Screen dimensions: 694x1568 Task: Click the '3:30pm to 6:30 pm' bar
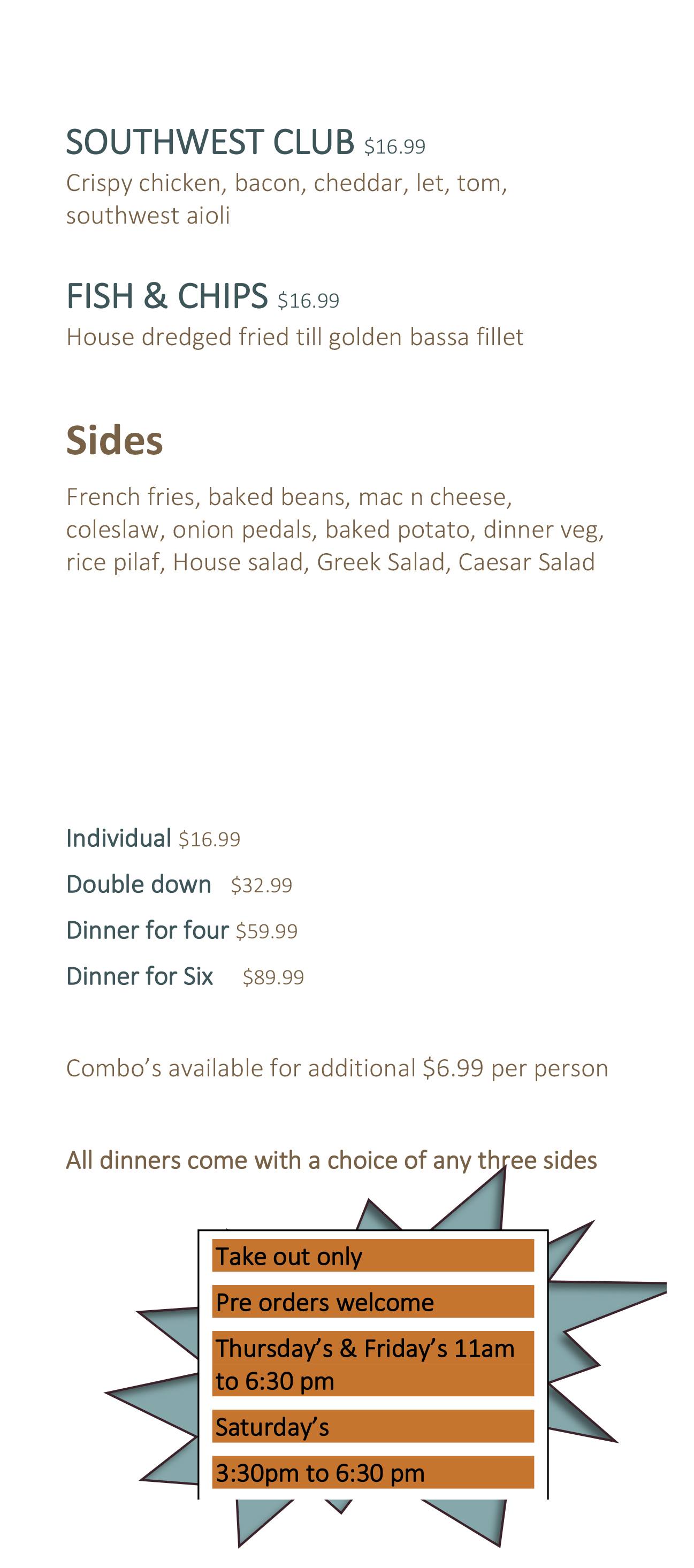pos(372,1473)
